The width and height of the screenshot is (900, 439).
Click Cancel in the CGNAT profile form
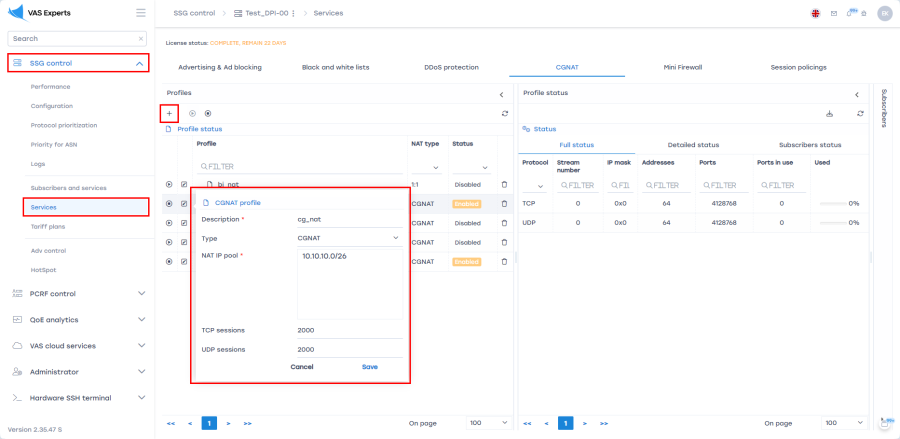[x=301, y=367]
